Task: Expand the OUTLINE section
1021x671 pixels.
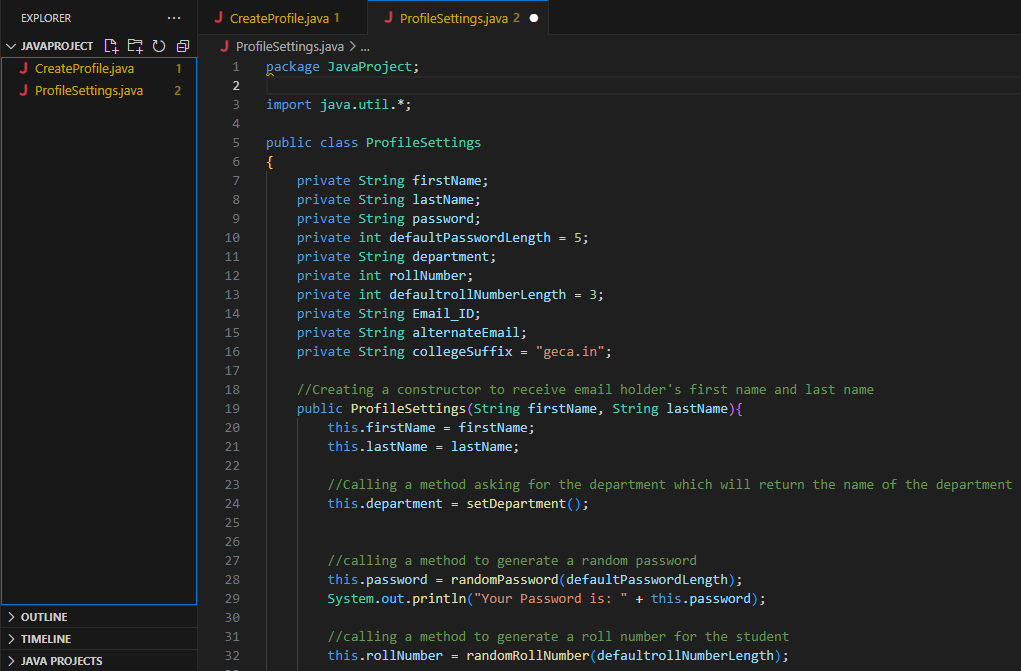Action: click(x=44, y=617)
